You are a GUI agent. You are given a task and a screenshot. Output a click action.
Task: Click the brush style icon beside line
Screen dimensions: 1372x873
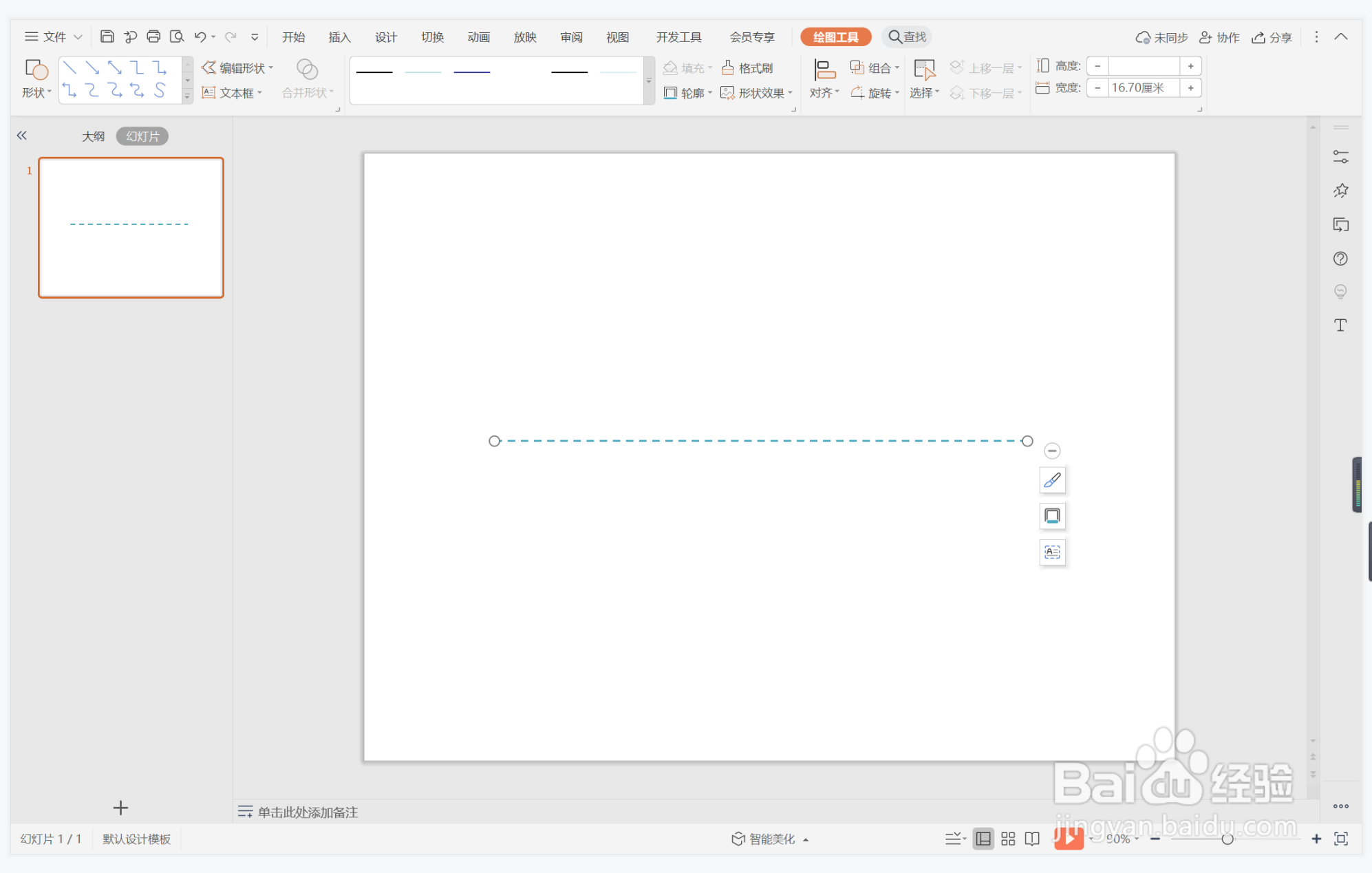(1052, 480)
